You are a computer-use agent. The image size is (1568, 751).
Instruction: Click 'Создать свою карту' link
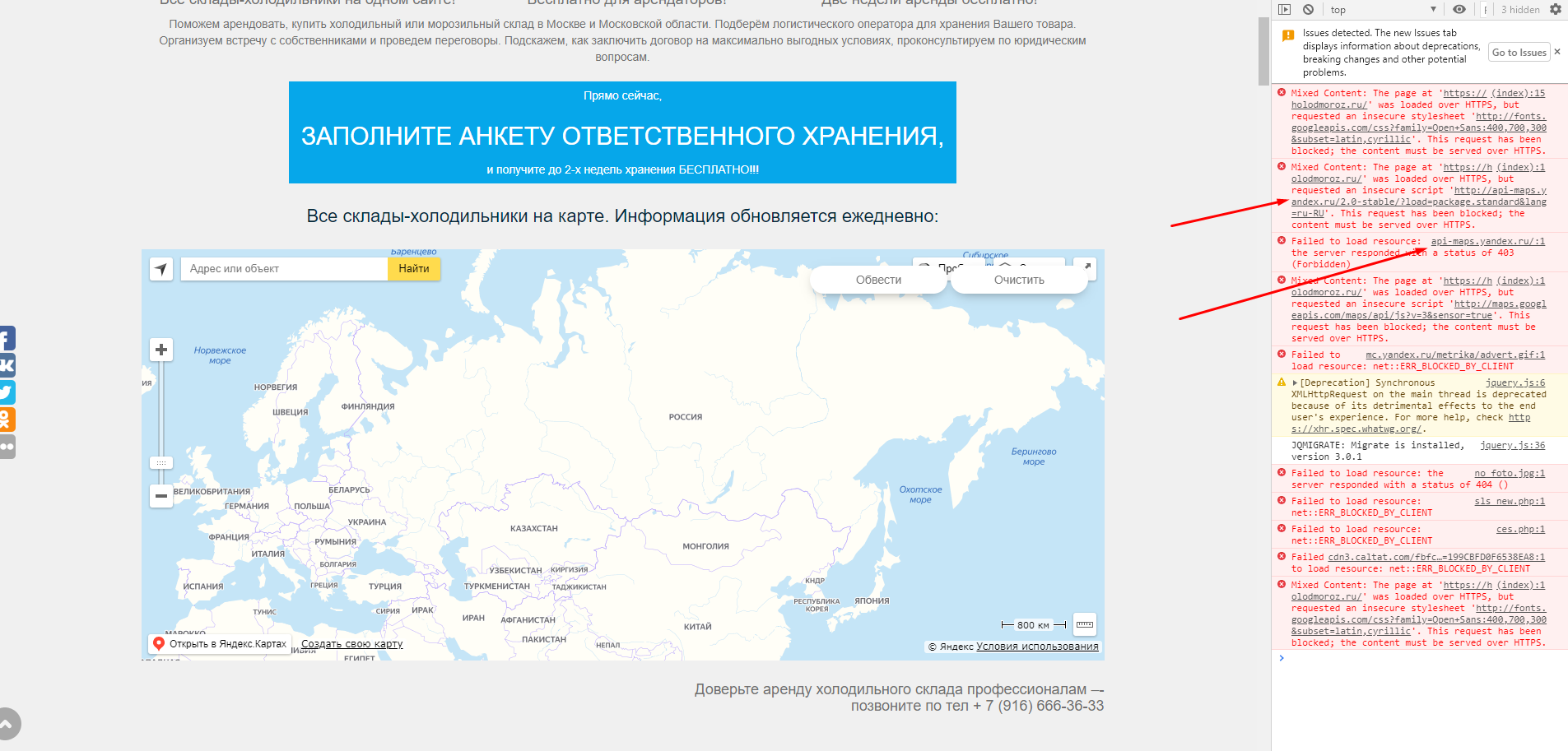[351, 644]
